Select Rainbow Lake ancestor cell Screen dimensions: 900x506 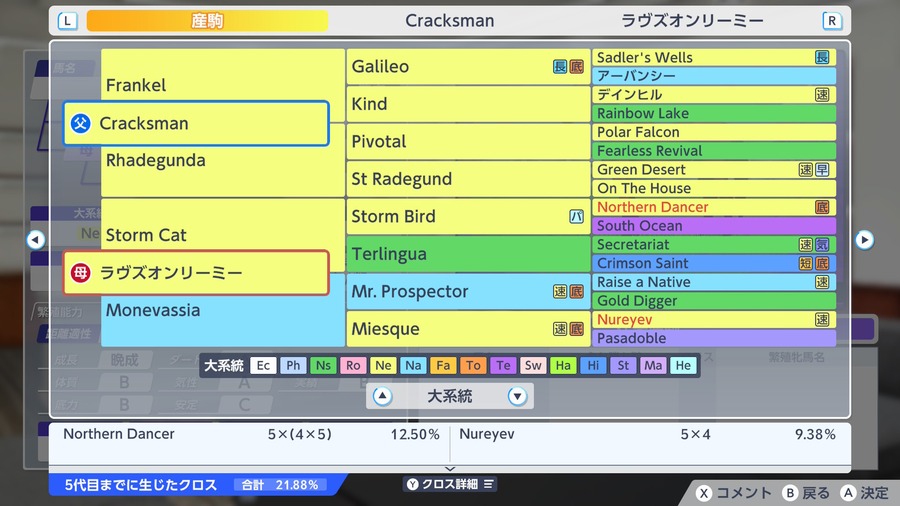tap(714, 114)
